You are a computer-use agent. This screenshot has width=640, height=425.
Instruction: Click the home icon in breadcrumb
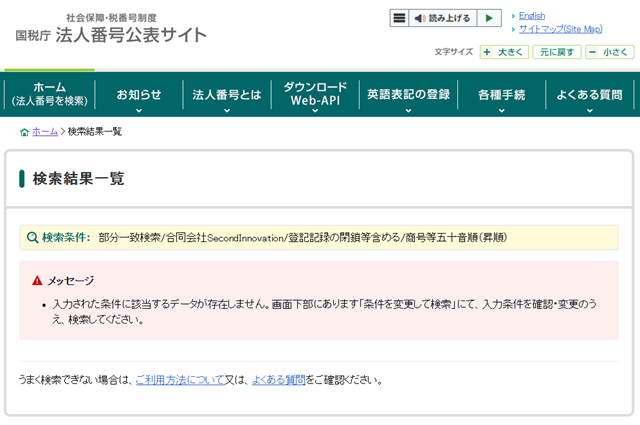pyautogui.click(x=24, y=132)
